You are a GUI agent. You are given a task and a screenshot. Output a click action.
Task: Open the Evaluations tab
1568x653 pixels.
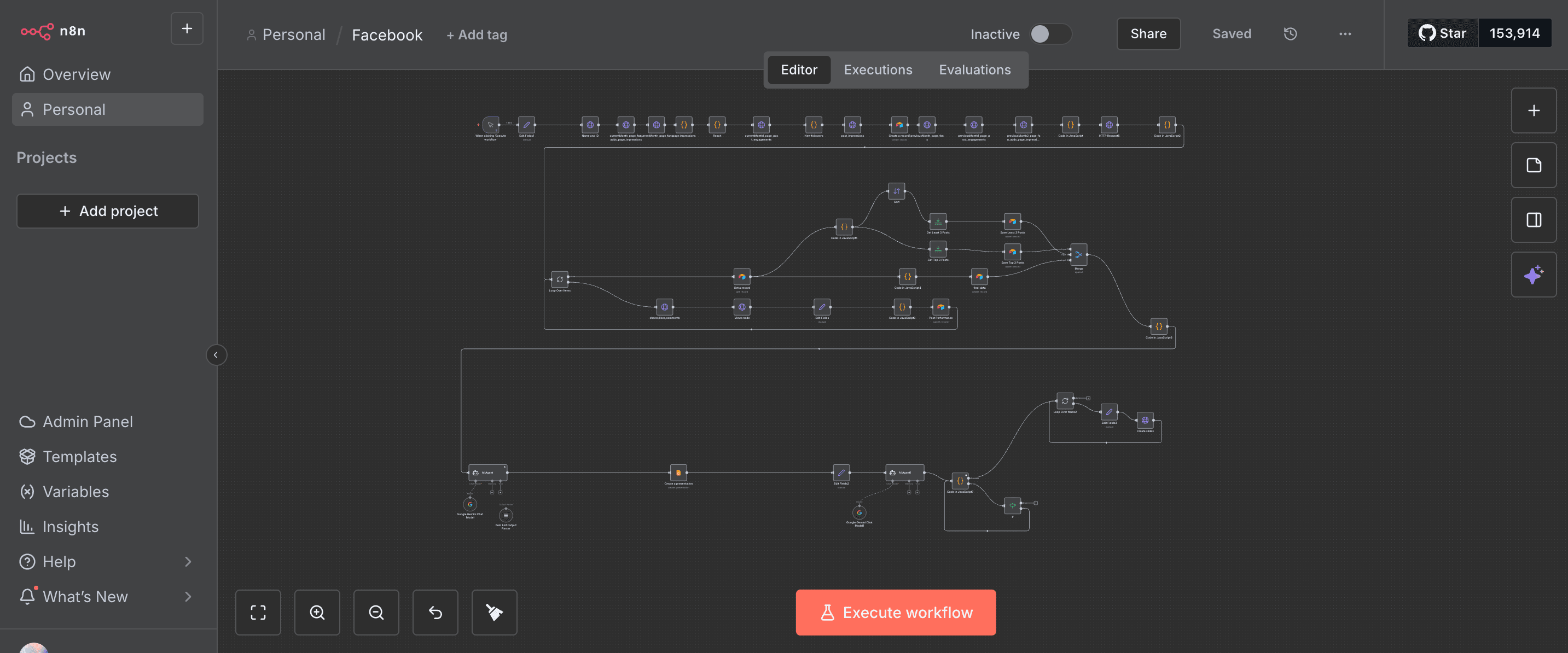point(974,69)
